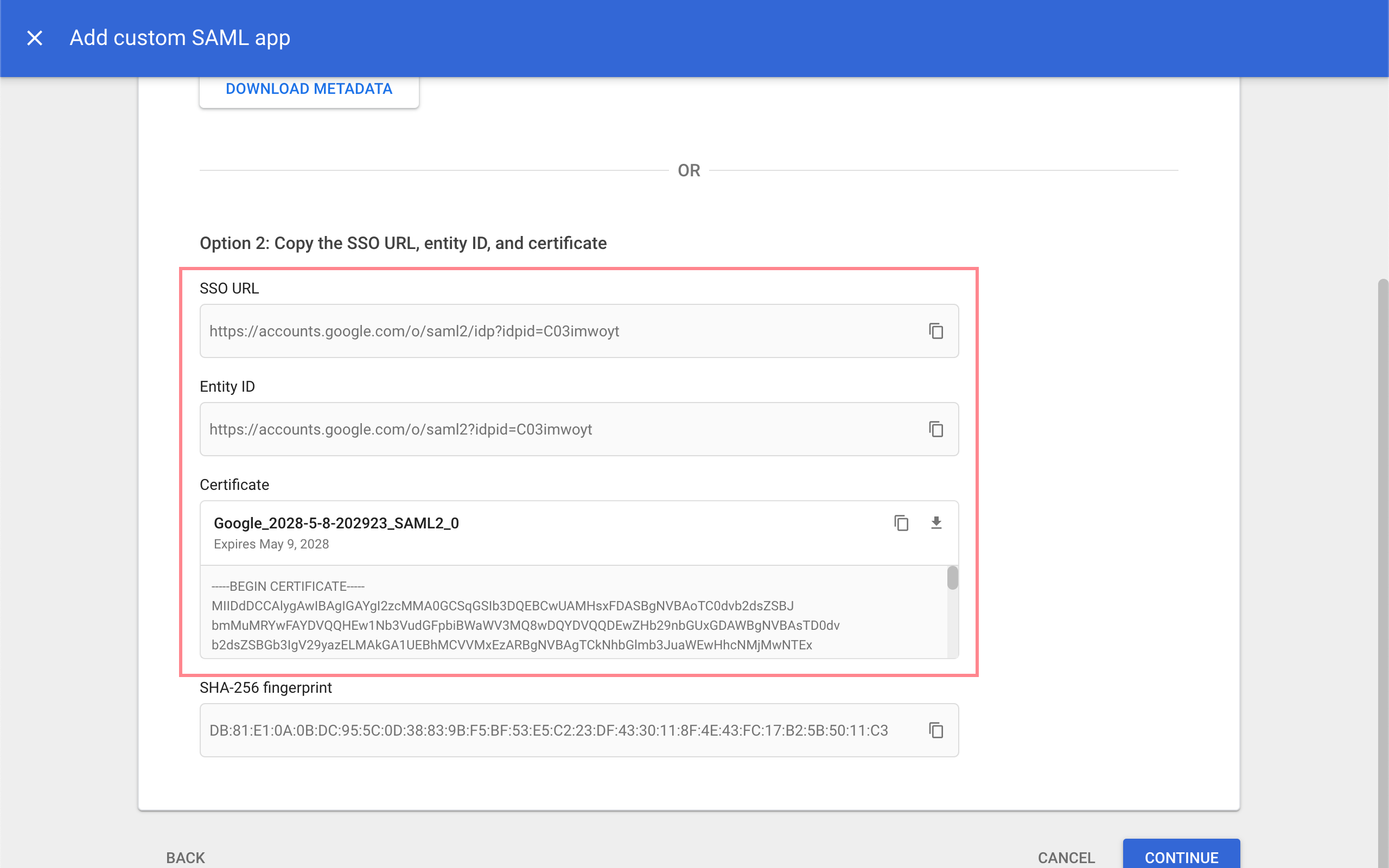Click CANCEL to abort setup

point(1066,857)
